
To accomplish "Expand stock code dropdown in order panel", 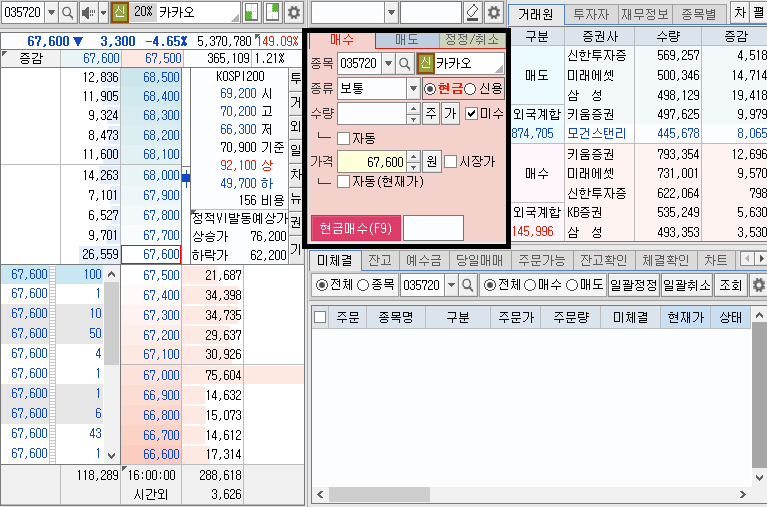I will 388,64.
